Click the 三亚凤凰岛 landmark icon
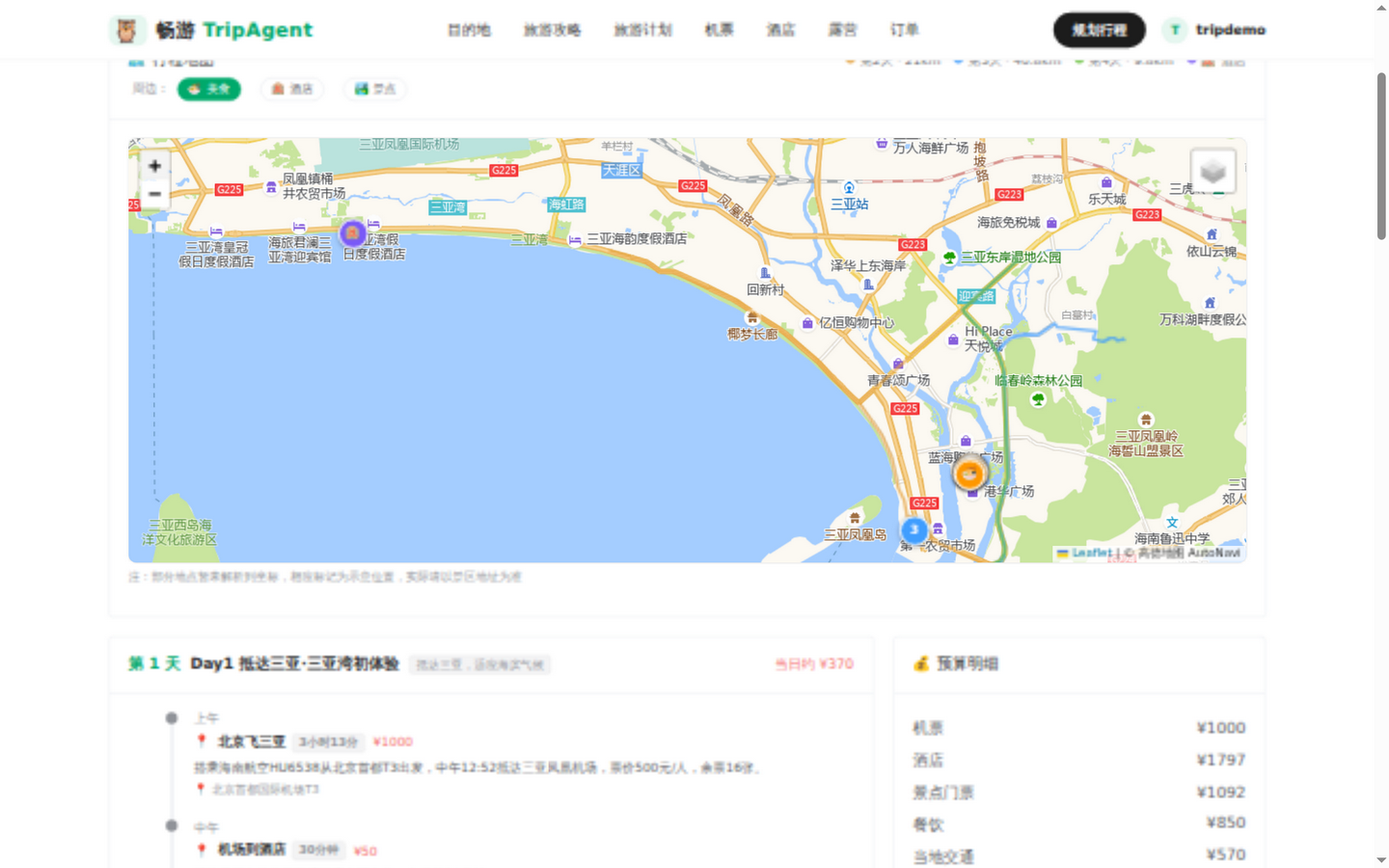 pyautogui.click(x=855, y=518)
